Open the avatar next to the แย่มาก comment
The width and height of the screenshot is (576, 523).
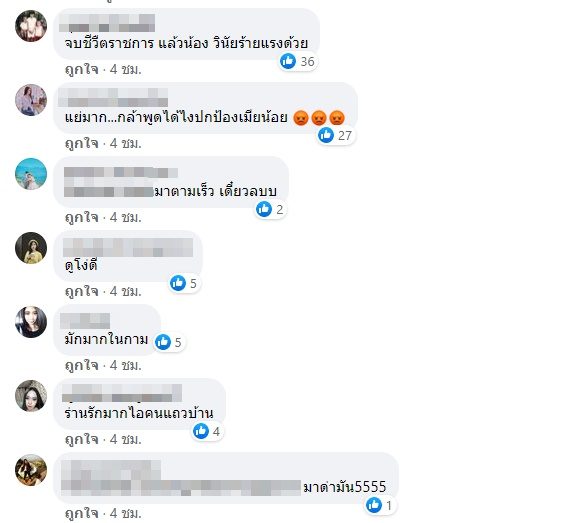tap(31, 100)
